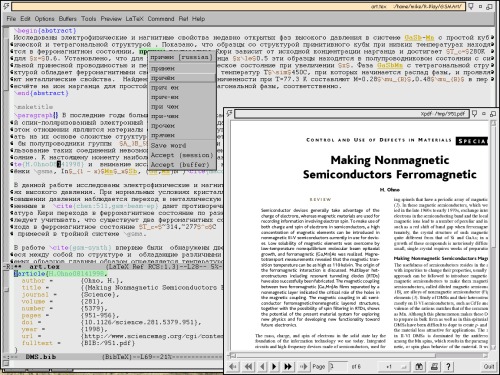Click the DMS.bib mode line
This screenshot has height=375, width=500.
113,357
